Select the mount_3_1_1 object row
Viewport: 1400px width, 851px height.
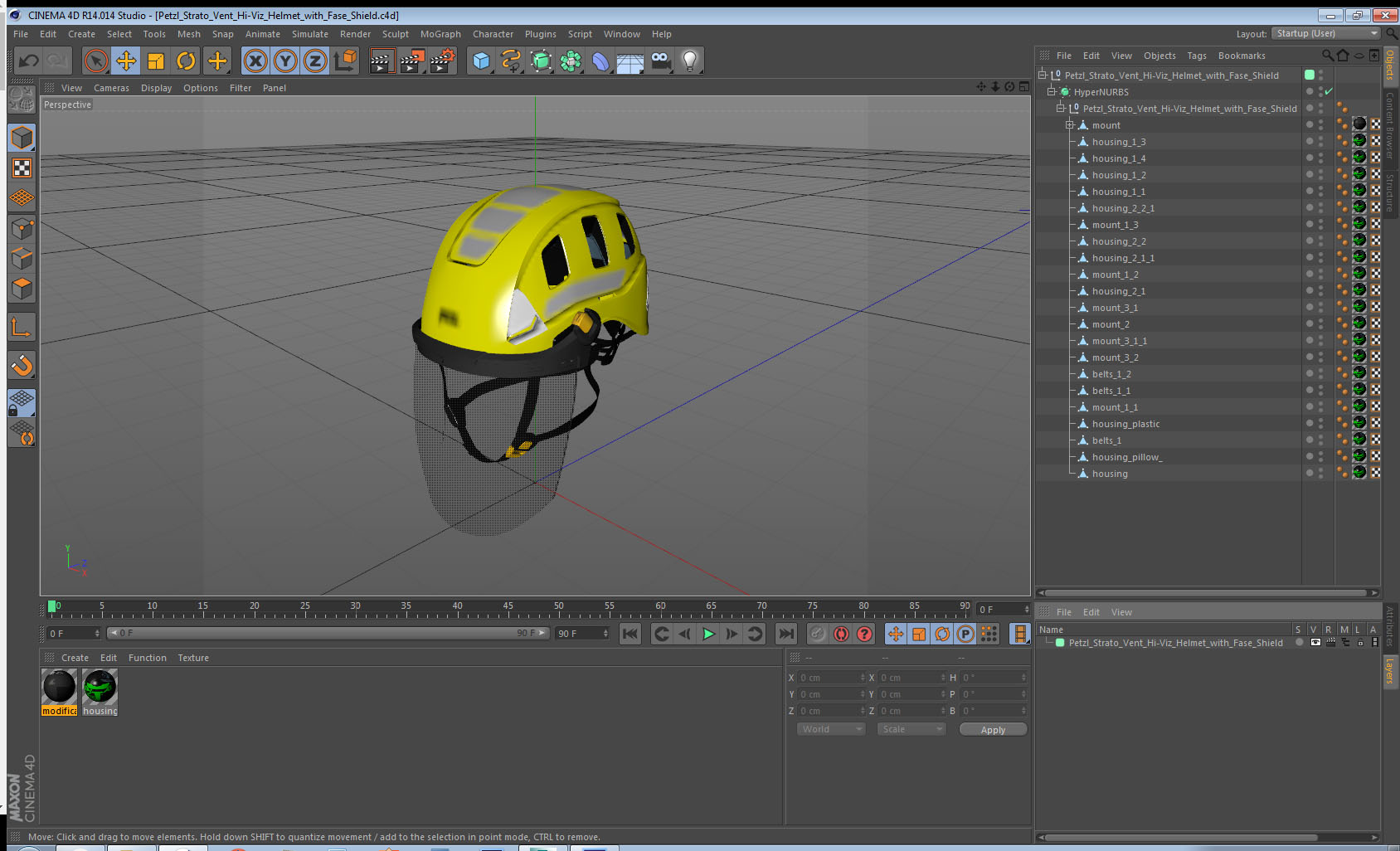[1120, 341]
